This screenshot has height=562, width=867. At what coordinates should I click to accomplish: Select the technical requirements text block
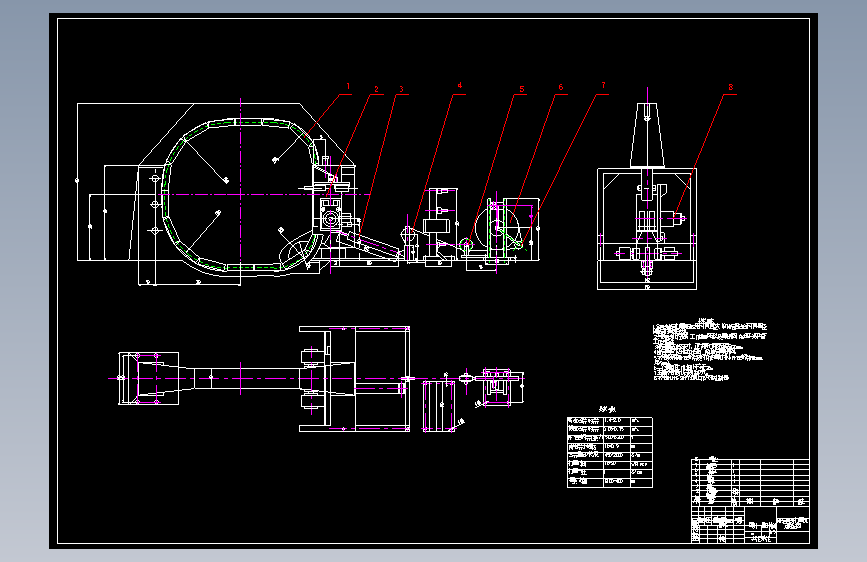click(x=709, y=350)
